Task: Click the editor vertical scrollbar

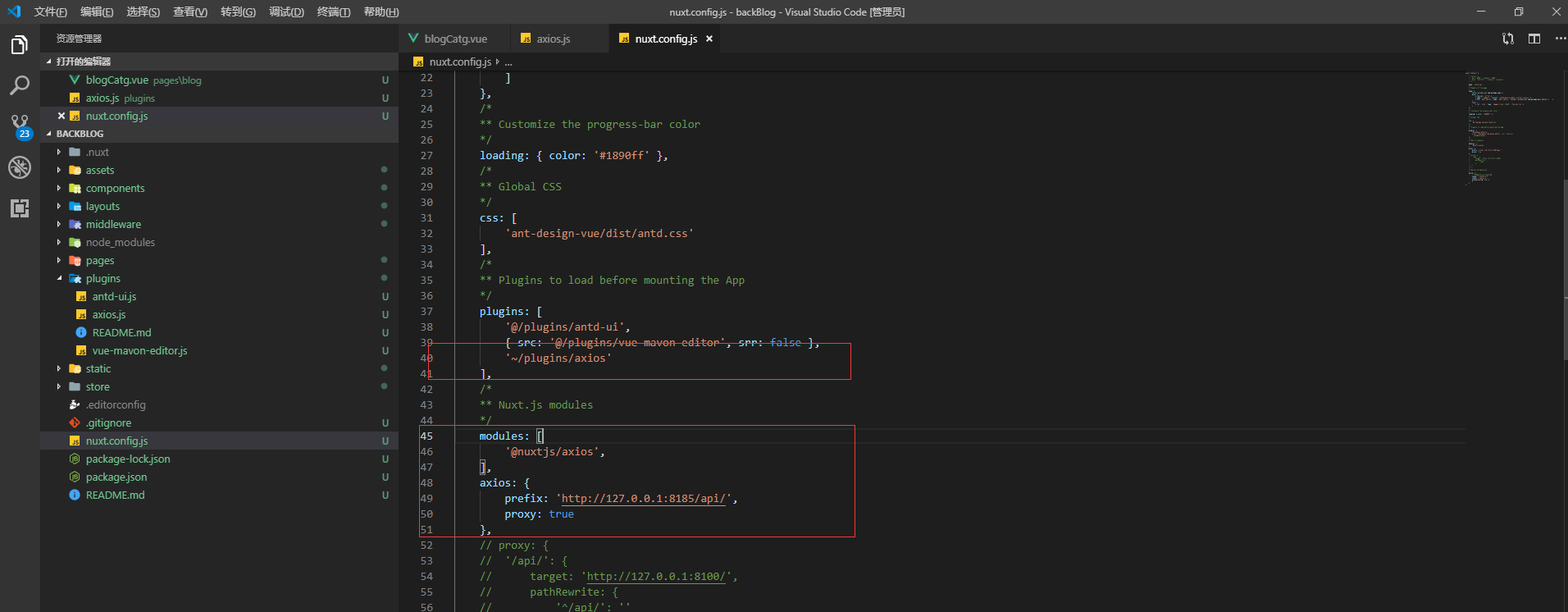Action: click(x=1564, y=271)
